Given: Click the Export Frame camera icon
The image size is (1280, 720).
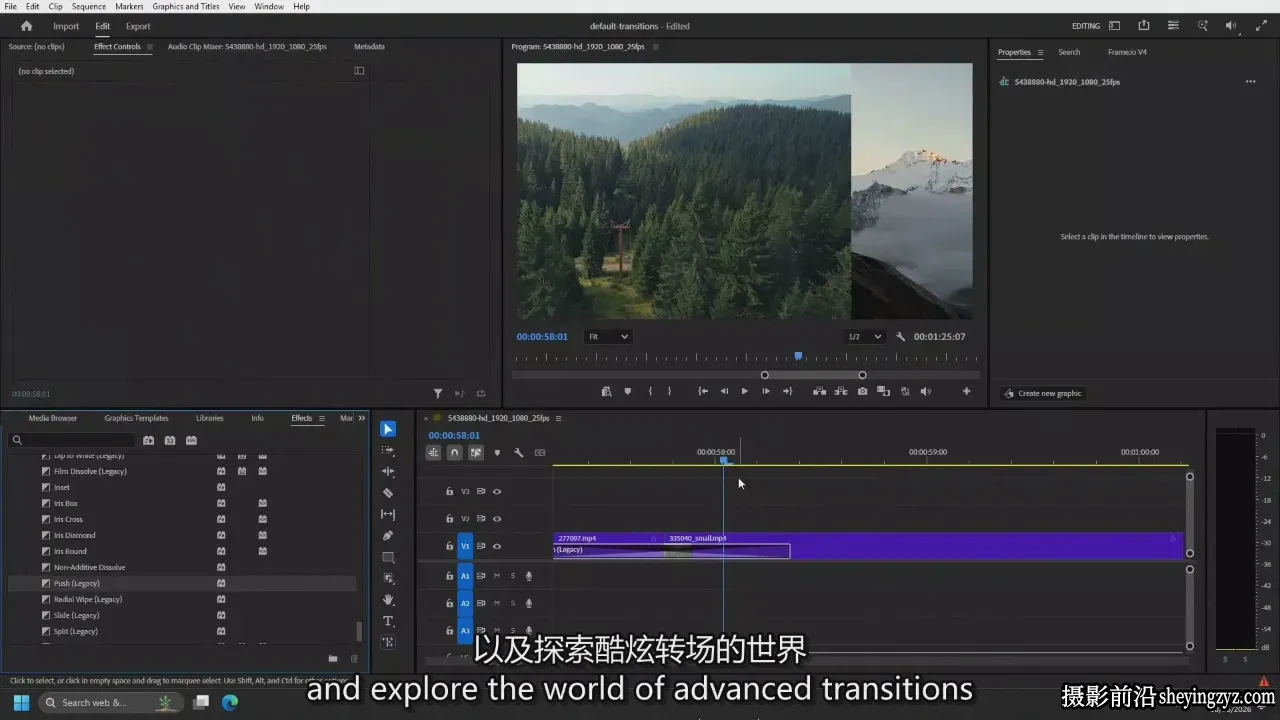Looking at the screenshot, I should (862, 391).
